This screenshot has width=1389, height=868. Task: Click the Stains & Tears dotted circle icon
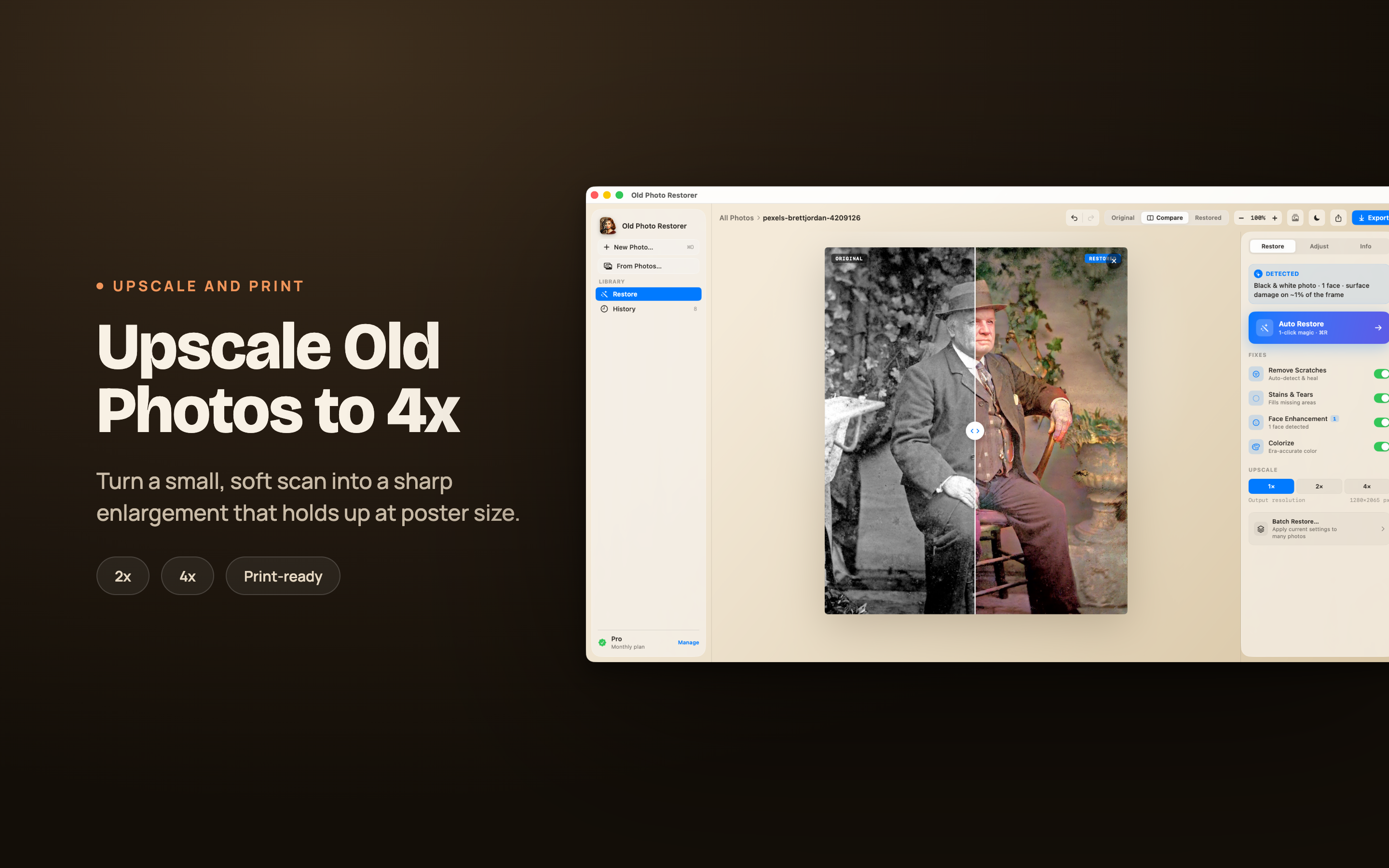[1256, 398]
